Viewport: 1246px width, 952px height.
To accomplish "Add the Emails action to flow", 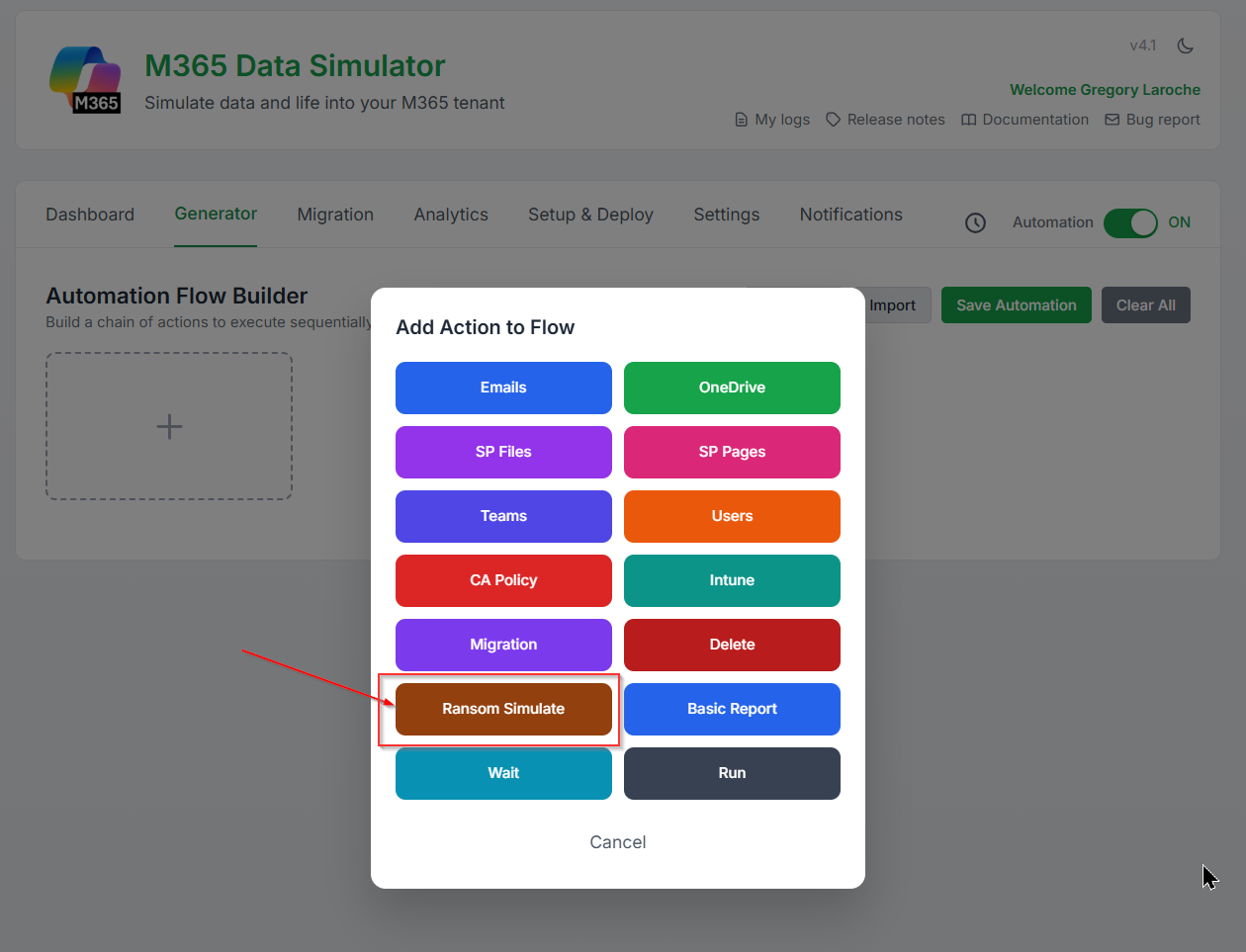I will tap(503, 388).
